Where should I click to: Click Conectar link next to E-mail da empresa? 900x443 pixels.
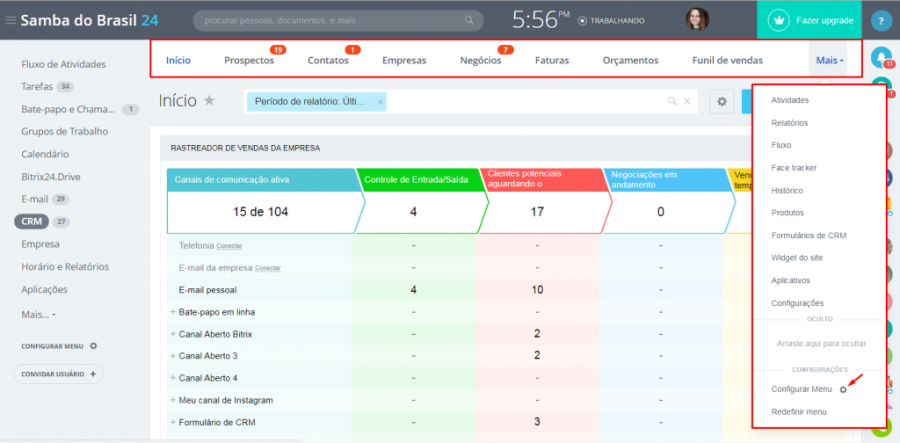click(267, 269)
